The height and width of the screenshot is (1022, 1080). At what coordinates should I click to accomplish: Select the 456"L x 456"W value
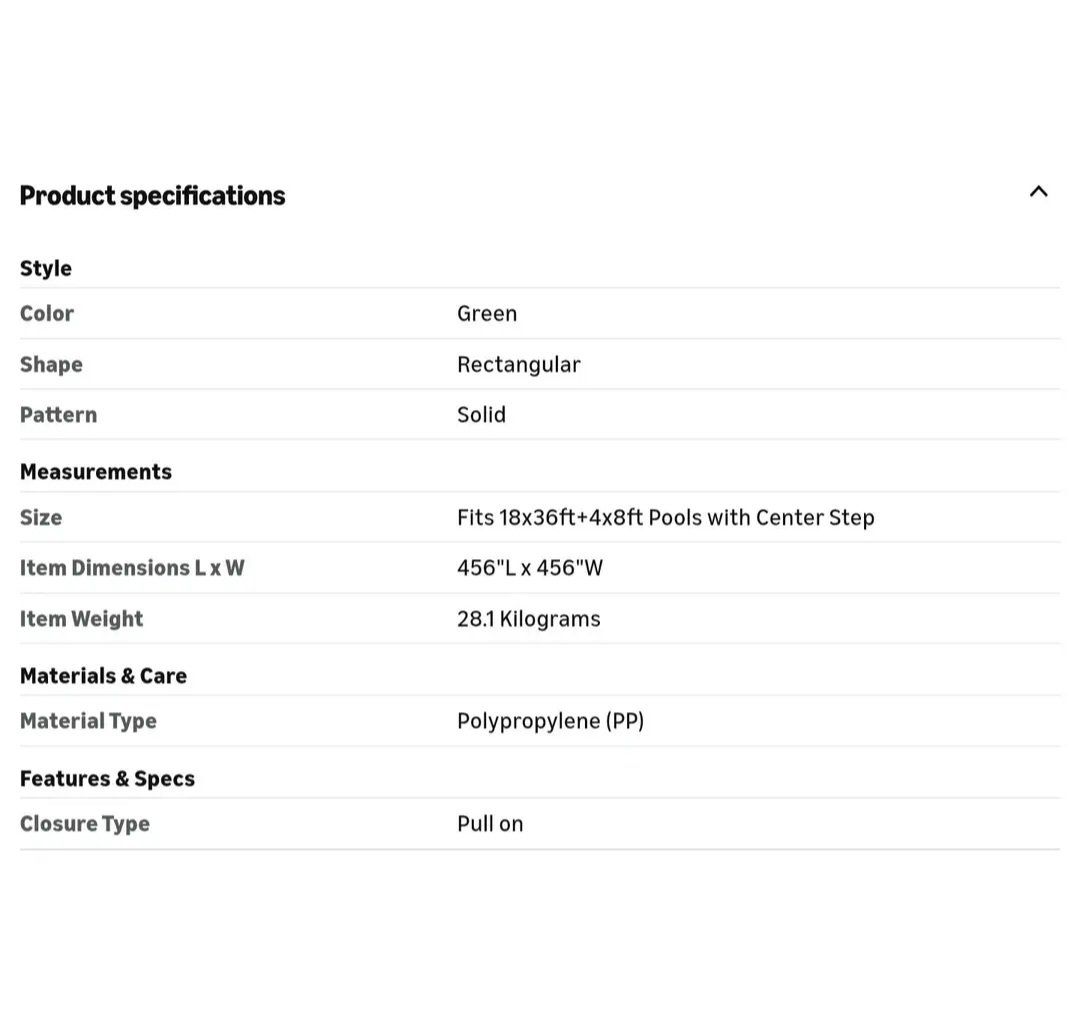coord(530,567)
